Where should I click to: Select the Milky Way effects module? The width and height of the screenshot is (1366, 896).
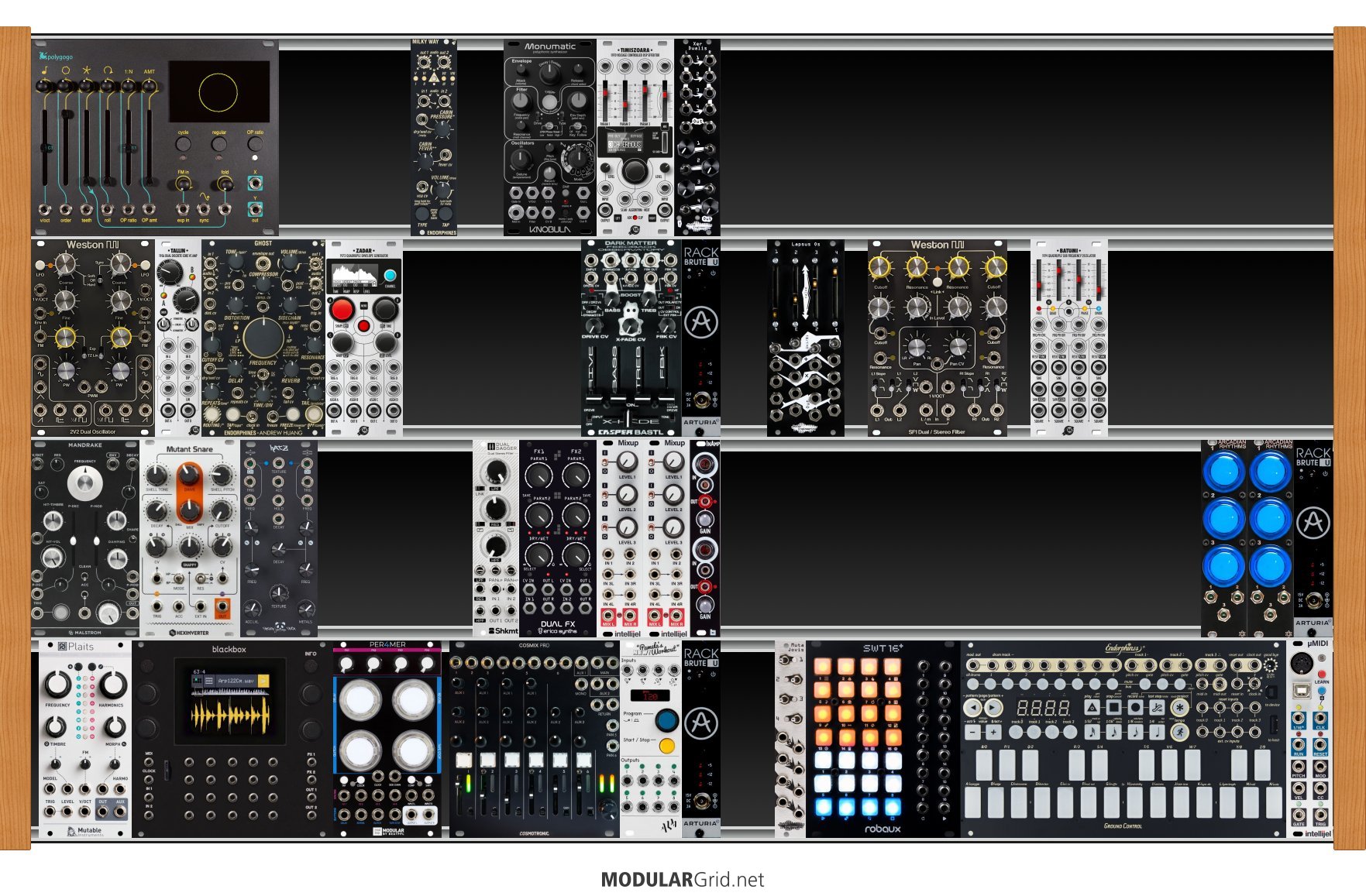click(x=434, y=137)
